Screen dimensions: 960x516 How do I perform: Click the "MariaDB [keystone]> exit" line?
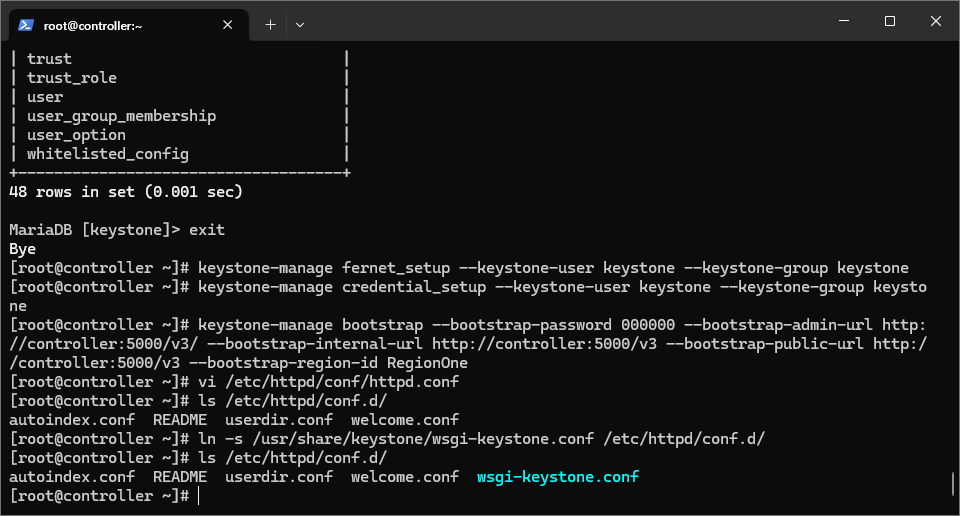coord(117,230)
